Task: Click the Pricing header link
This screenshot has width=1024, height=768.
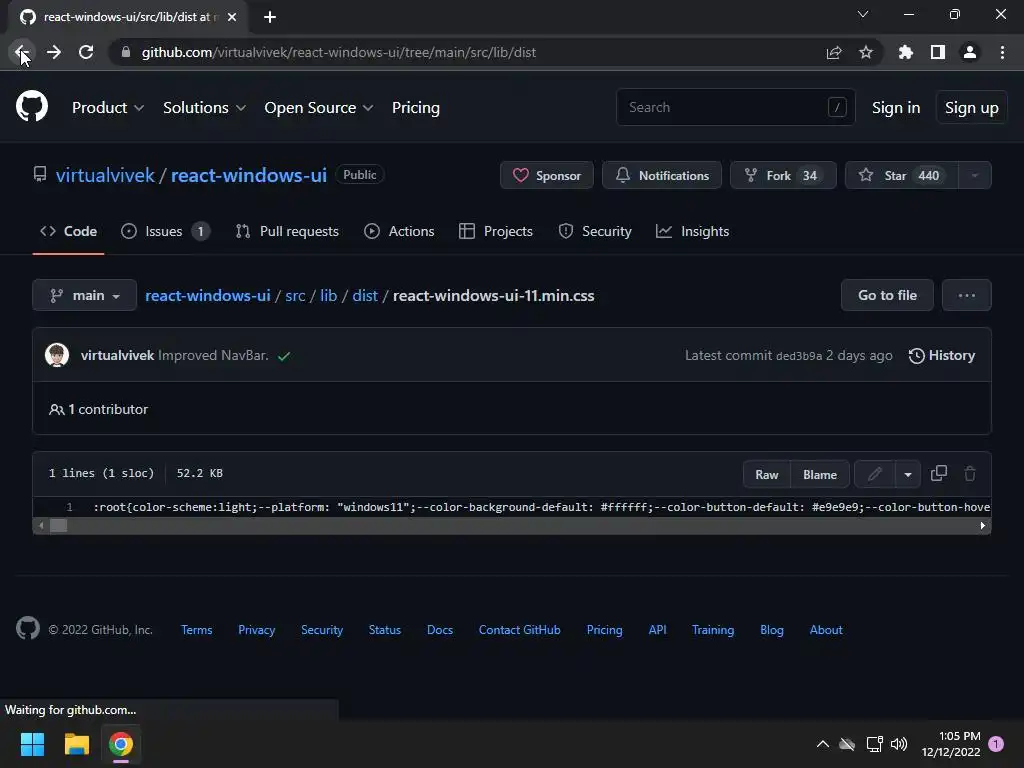Action: 415,108
